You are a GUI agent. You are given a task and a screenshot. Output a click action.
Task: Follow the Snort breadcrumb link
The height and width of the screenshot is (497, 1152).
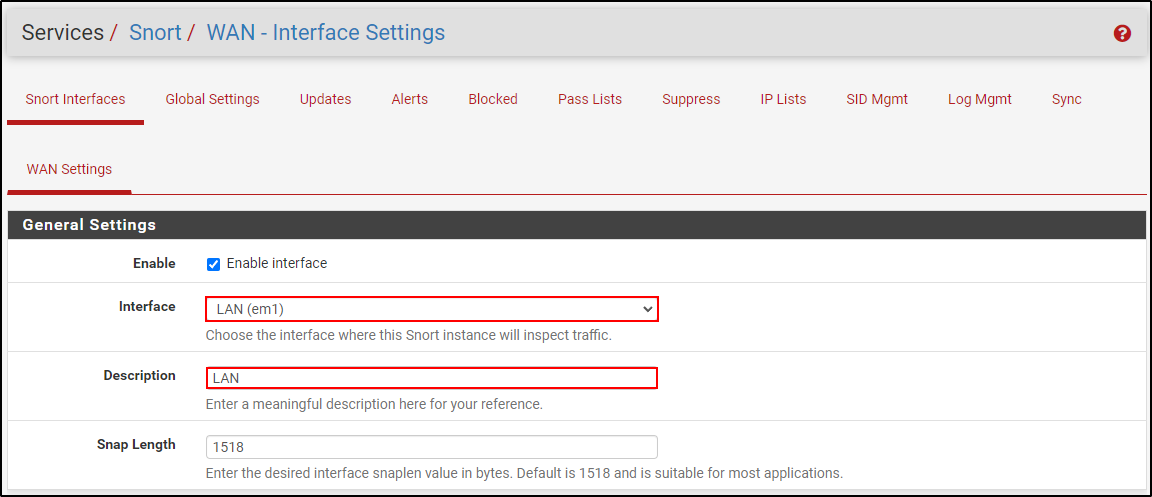(155, 32)
